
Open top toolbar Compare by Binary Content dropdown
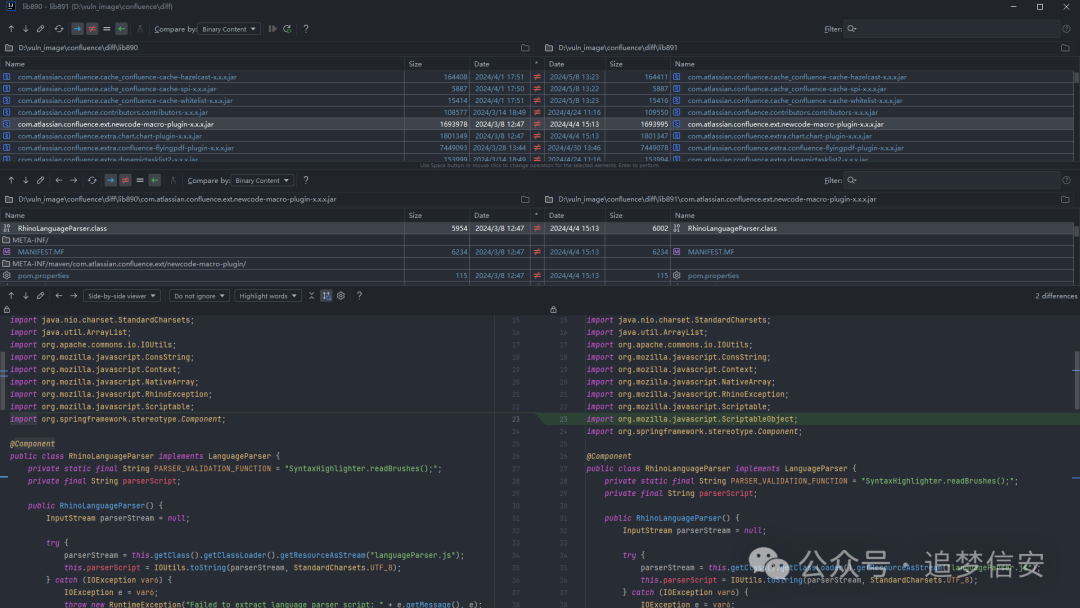[229, 29]
